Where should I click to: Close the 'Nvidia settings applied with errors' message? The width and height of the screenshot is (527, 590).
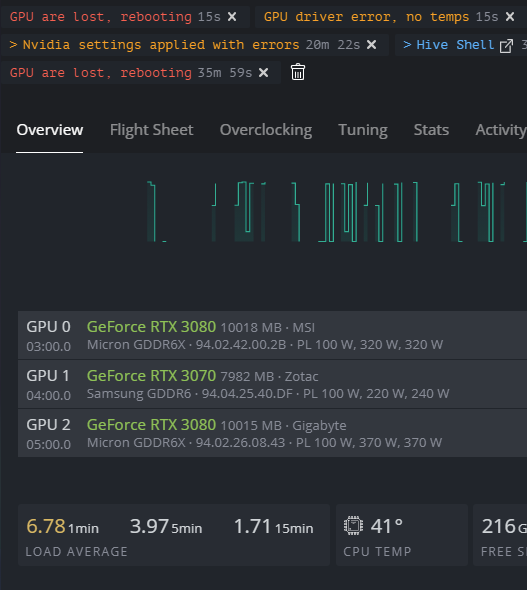tap(371, 45)
